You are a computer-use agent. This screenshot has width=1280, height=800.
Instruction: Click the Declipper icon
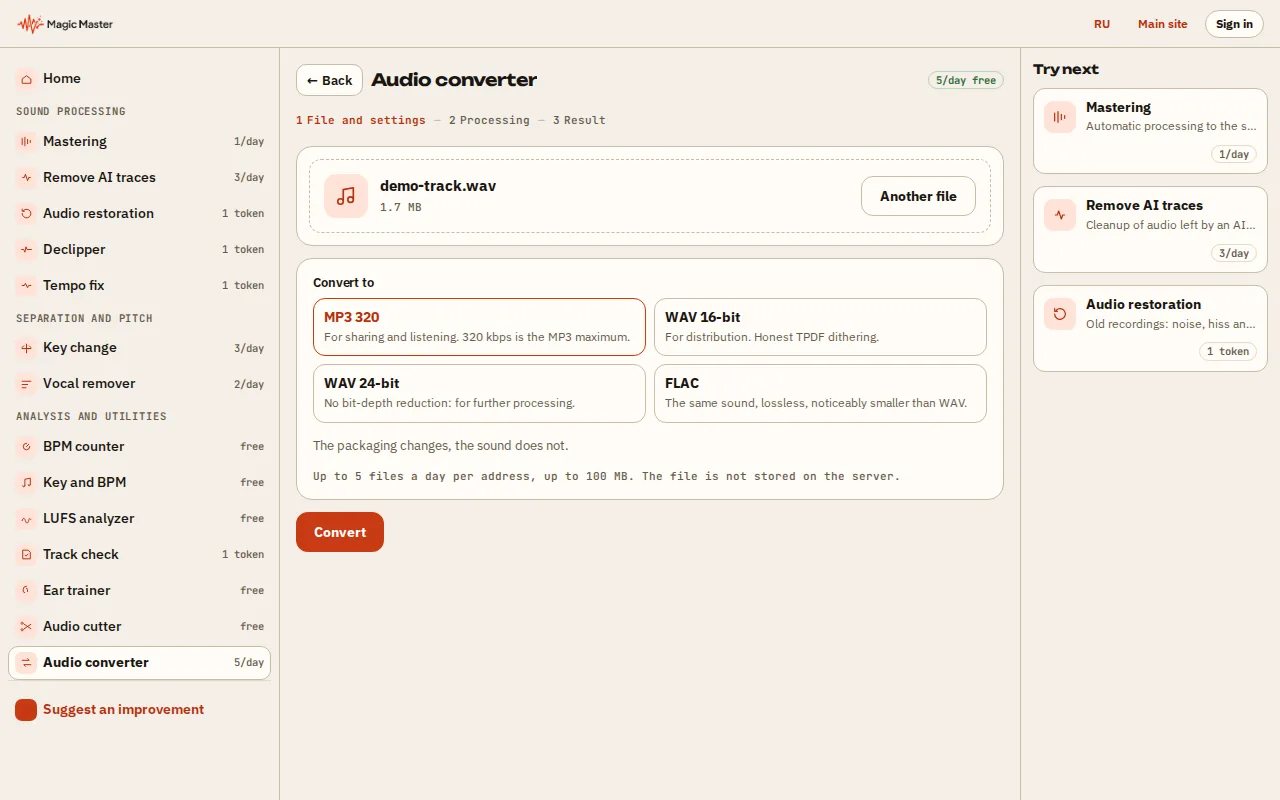26,250
